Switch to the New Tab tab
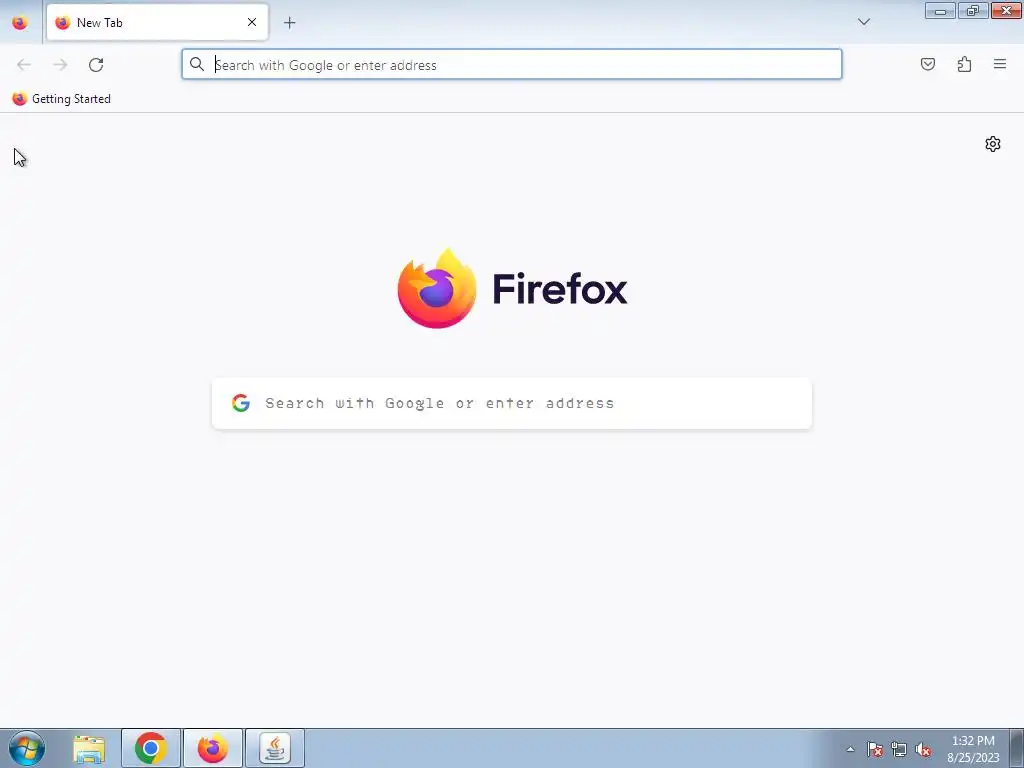The width and height of the screenshot is (1024, 768). pyautogui.click(x=157, y=23)
